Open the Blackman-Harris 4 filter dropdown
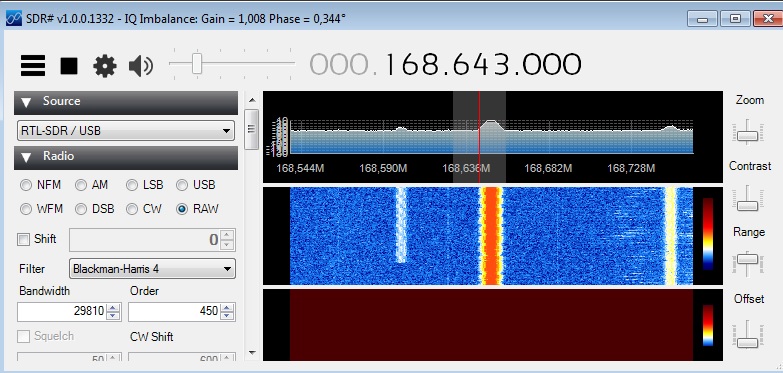This screenshot has height=373, width=783. click(152, 269)
